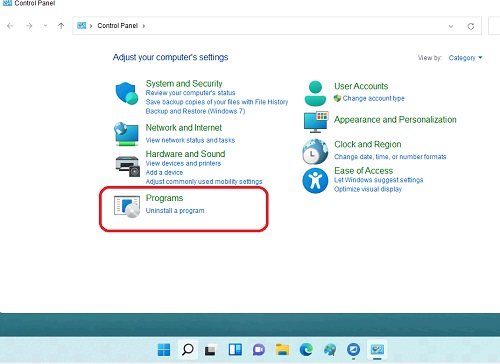Click Review your computer's status

click(190, 93)
